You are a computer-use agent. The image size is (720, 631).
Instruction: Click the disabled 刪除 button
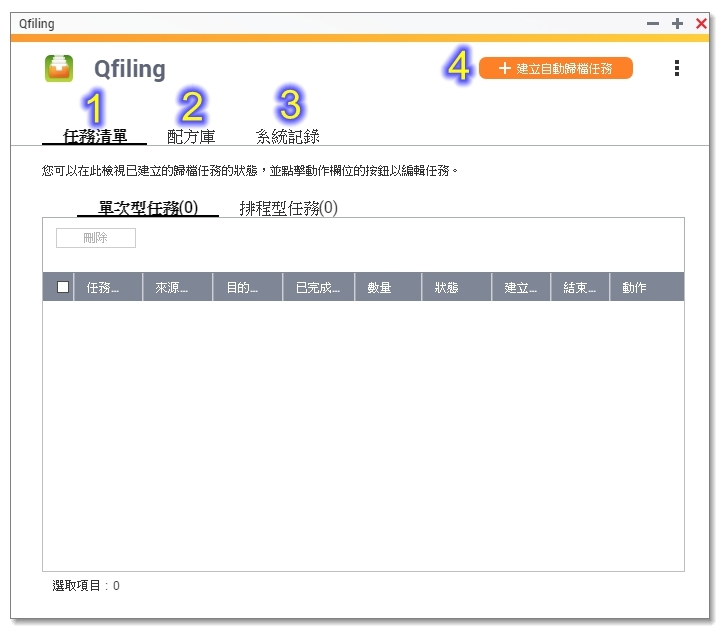tap(96, 238)
